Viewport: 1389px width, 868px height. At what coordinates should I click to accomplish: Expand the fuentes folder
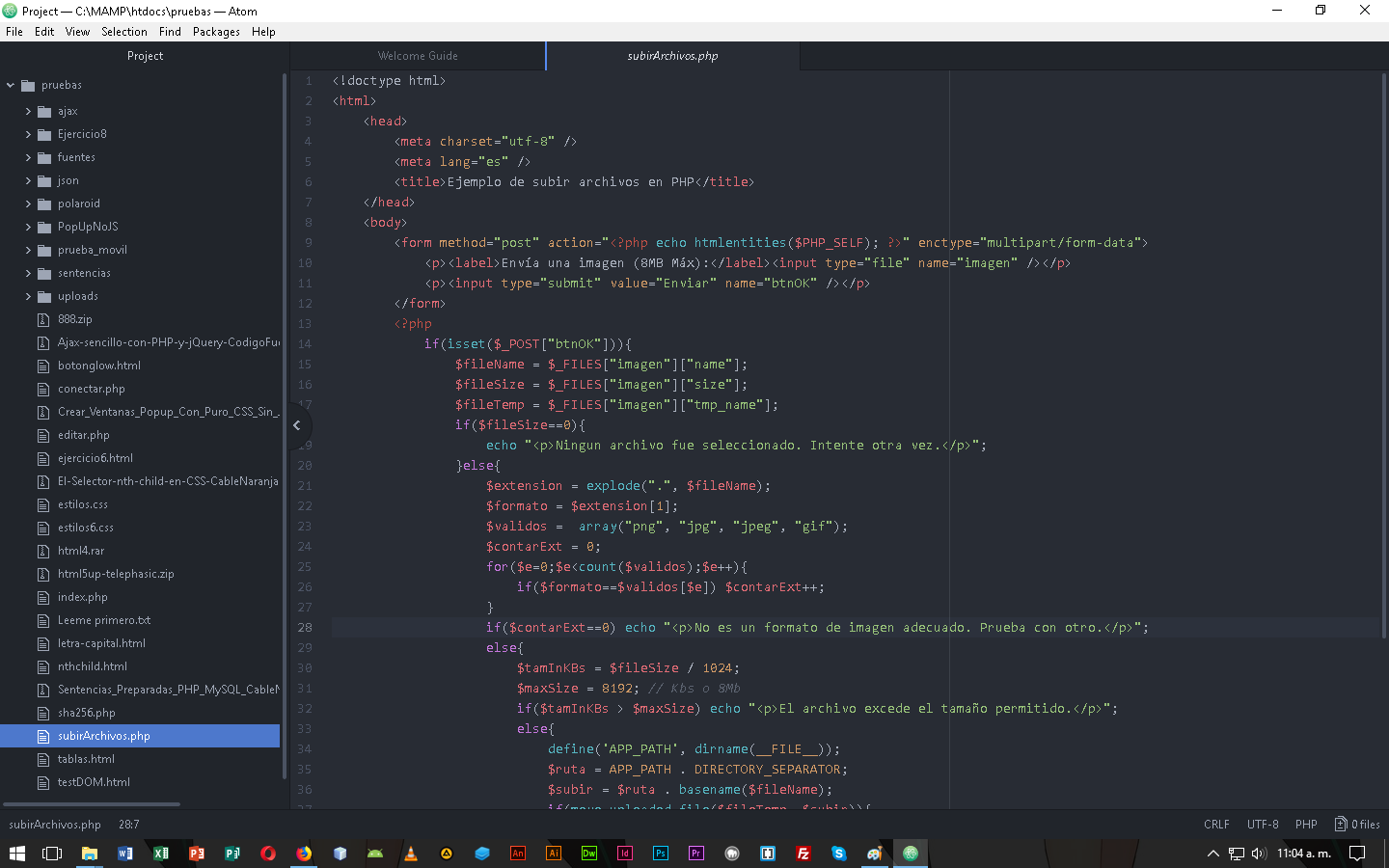tap(28, 157)
